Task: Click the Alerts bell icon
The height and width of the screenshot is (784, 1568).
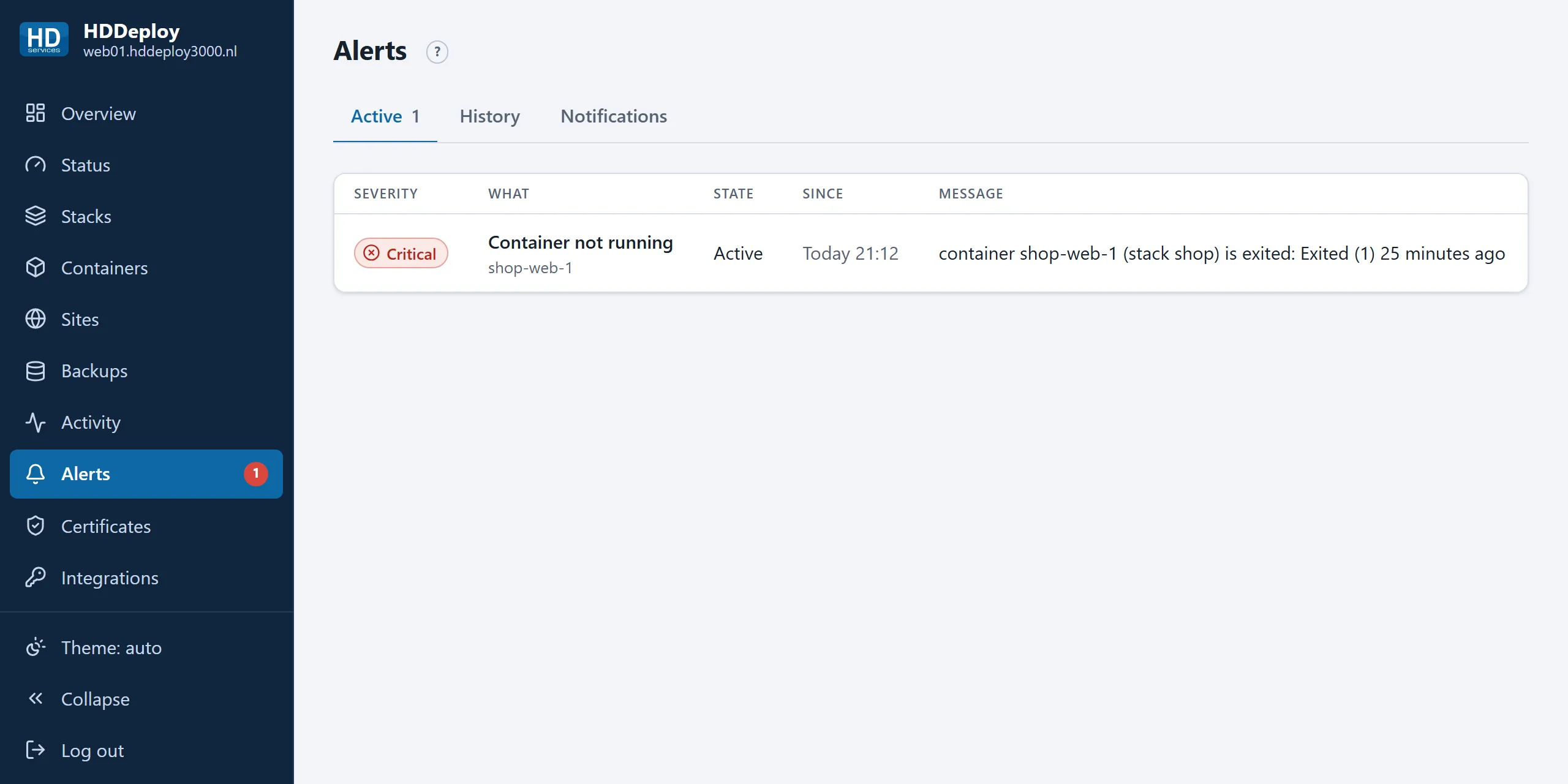Action: pyautogui.click(x=36, y=473)
